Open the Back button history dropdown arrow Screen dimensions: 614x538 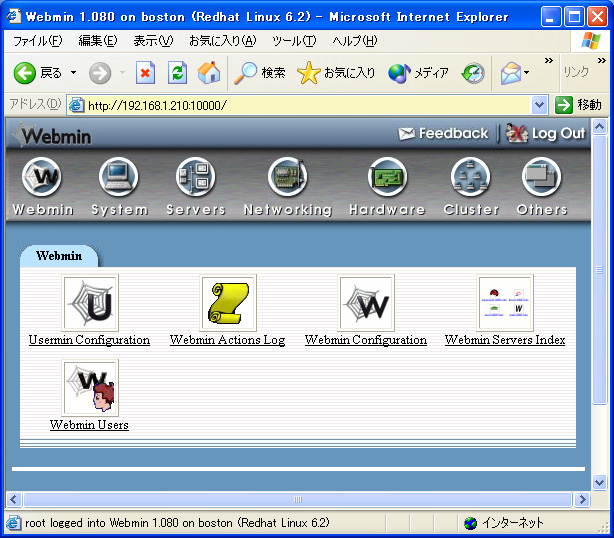(x=73, y=73)
